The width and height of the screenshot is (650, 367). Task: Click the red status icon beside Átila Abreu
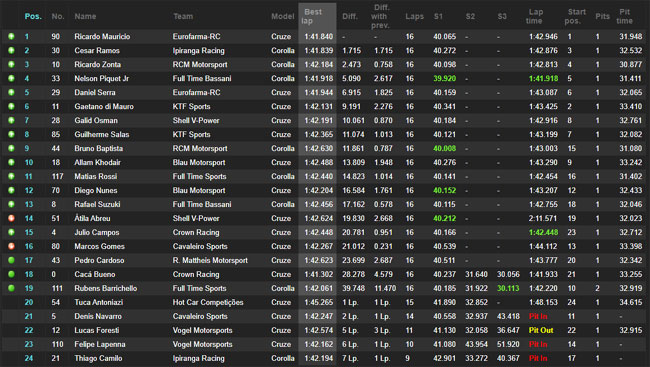pyautogui.click(x=11, y=218)
